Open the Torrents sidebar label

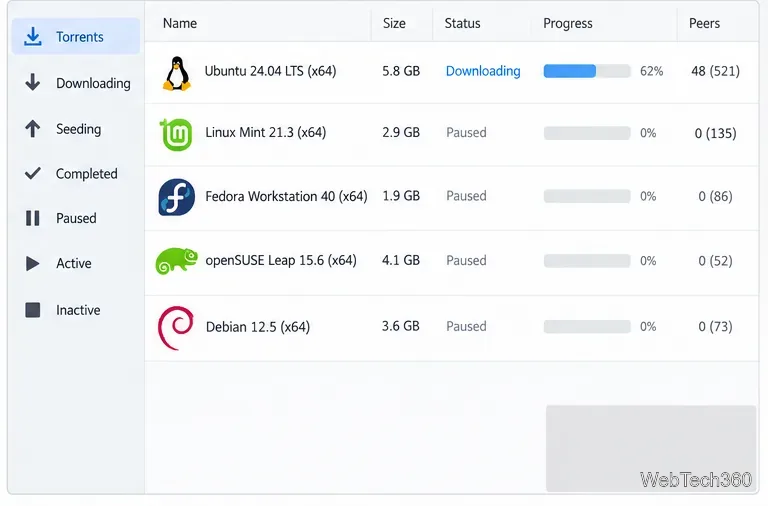coord(80,37)
